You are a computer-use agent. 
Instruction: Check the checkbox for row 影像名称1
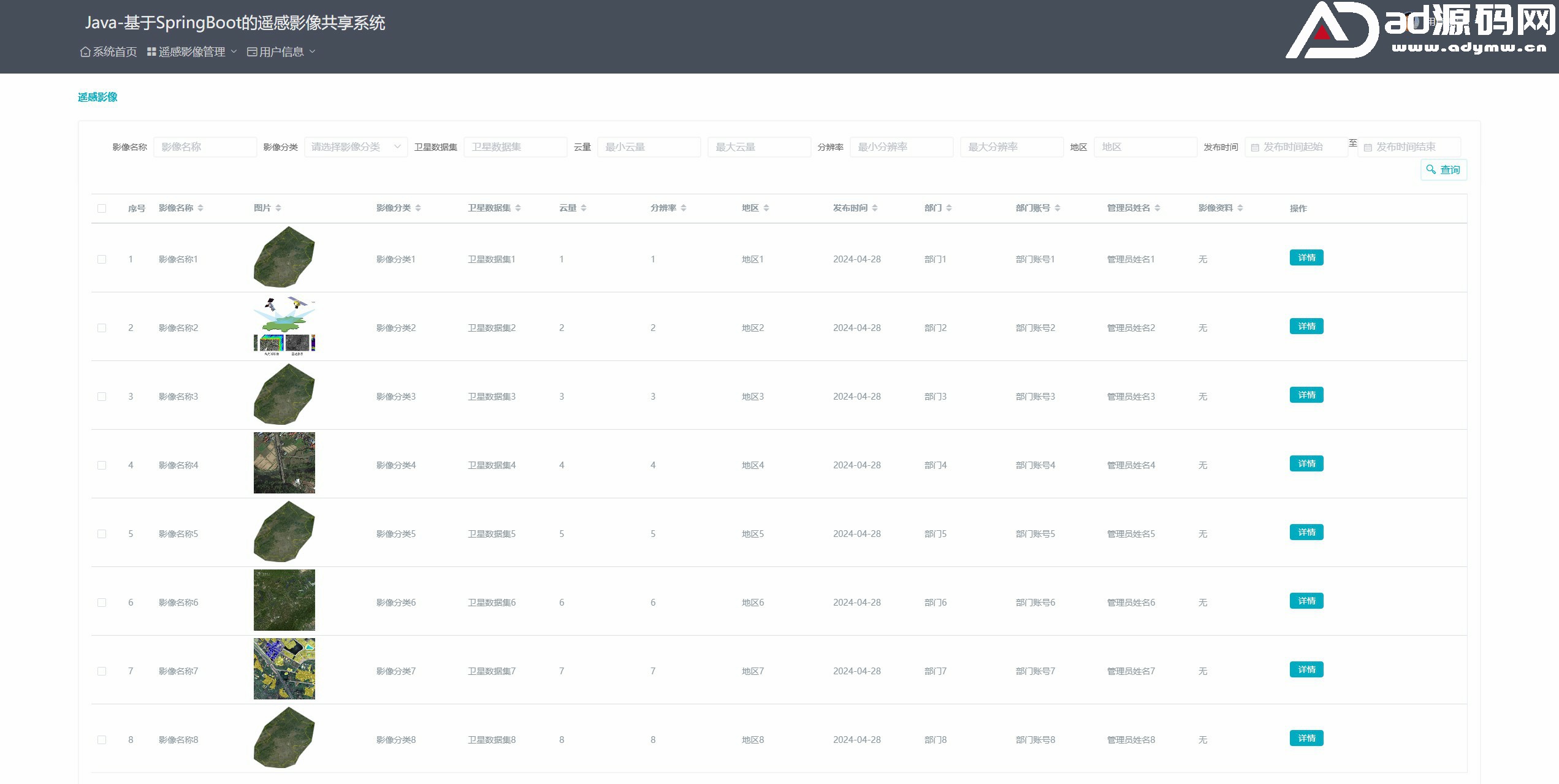[x=102, y=259]
